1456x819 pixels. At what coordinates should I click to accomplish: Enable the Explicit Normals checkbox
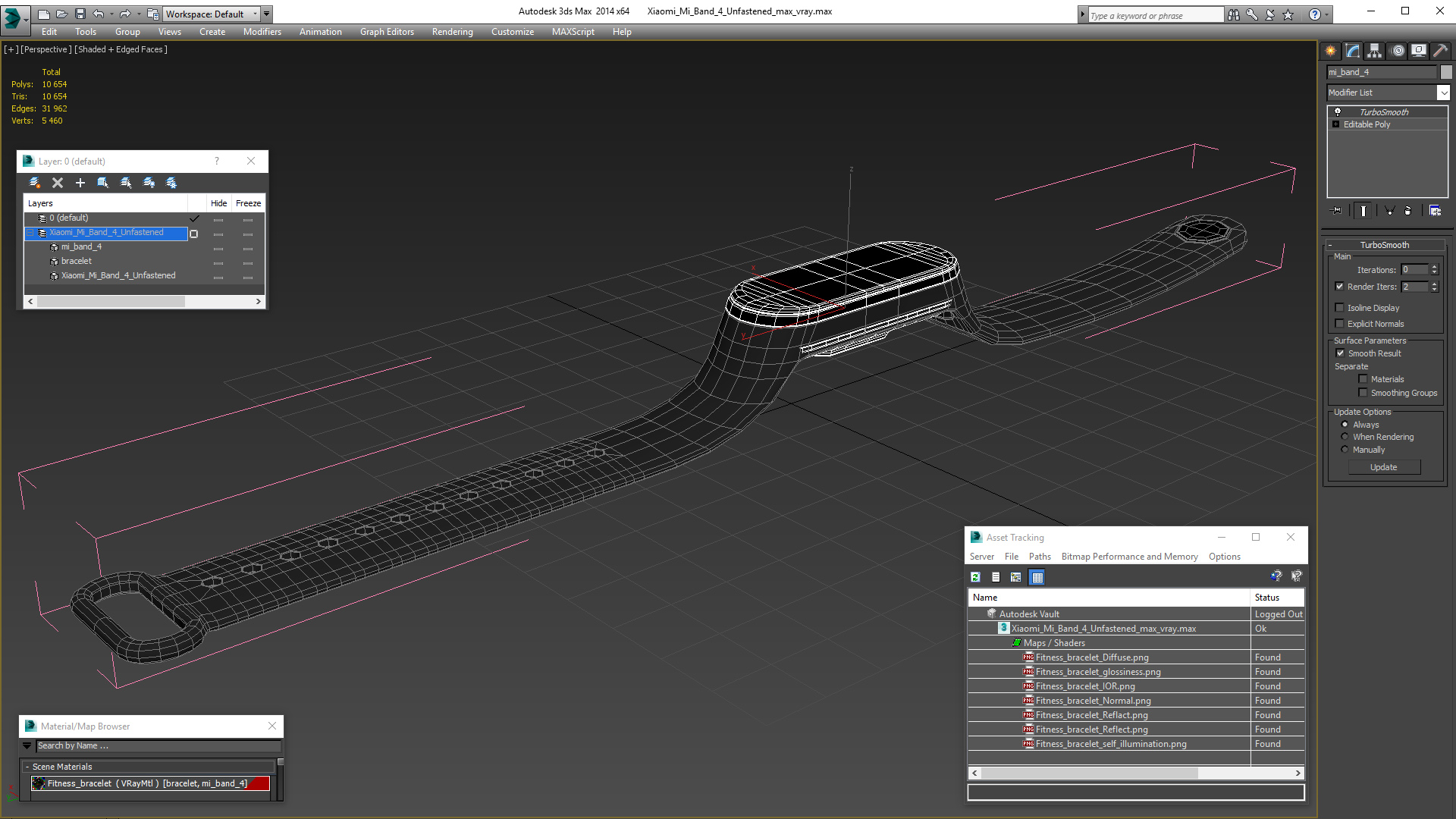1339,324
